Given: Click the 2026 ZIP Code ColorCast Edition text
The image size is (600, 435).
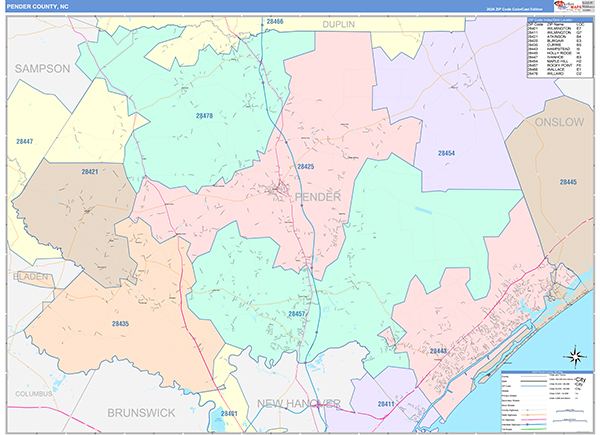Looking at the screenshot, I should [514, 9].
